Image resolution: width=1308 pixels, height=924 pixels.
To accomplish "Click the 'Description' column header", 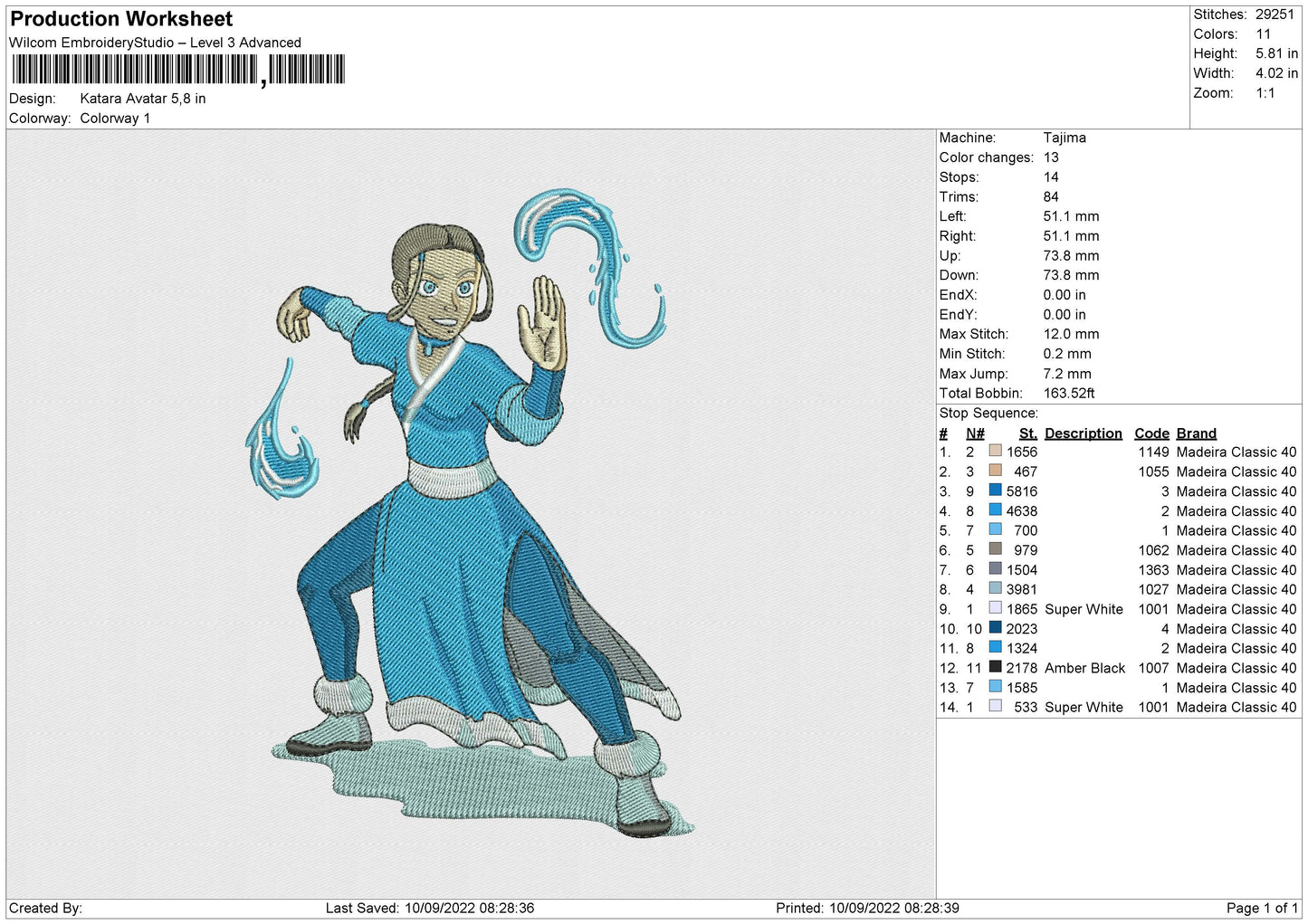I will pos(1084,433).
